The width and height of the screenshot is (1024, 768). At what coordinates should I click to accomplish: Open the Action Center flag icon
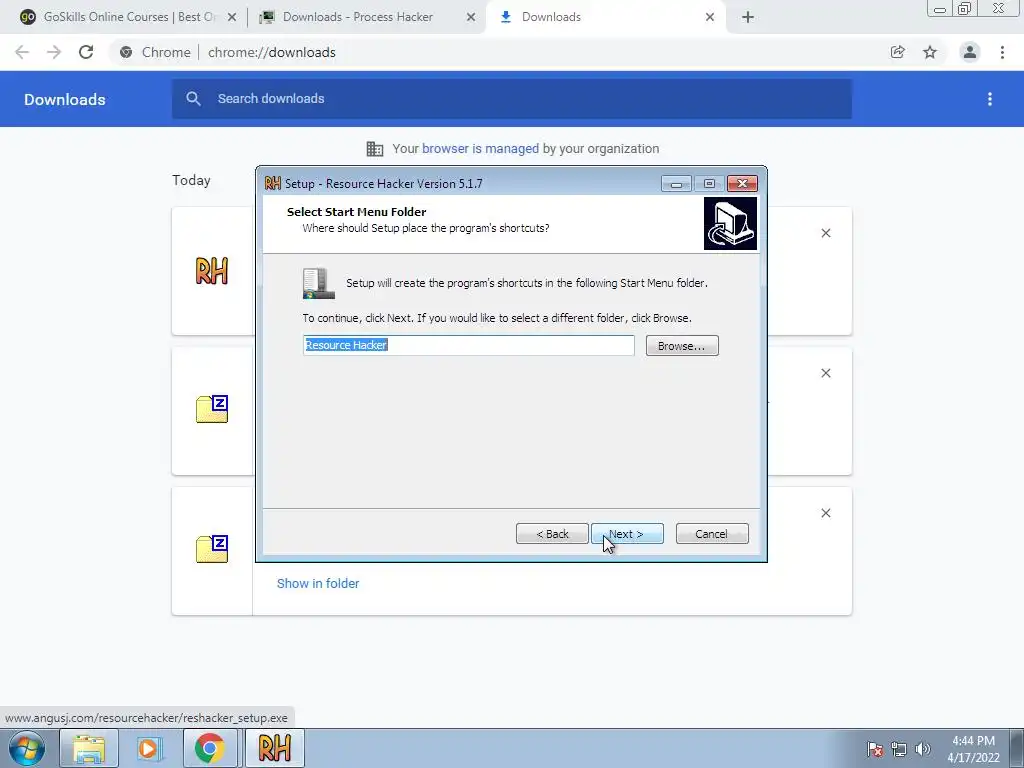tap(875, 749)
